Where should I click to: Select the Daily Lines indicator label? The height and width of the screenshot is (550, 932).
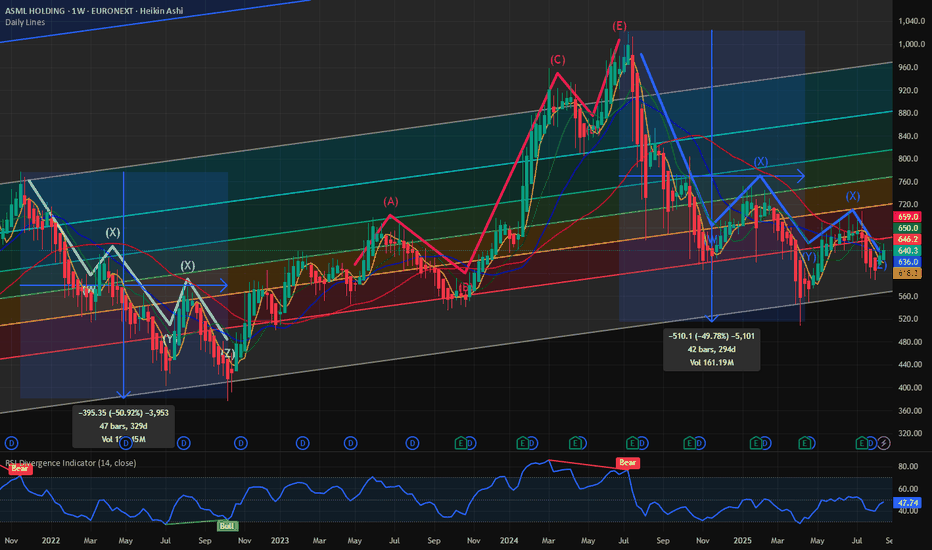[25, 22]
